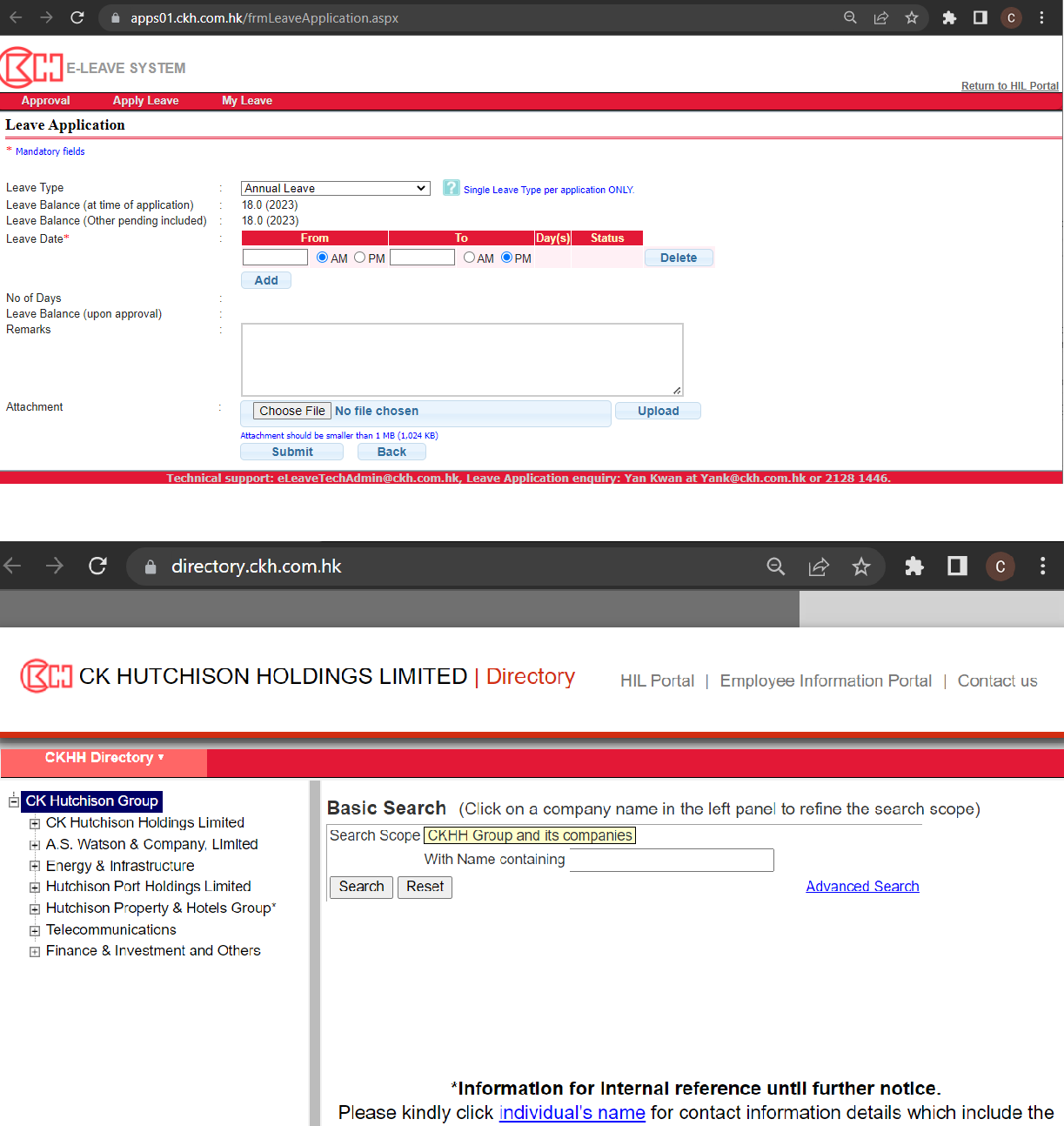Click the zoom magnifier icon in the e-leave address bar

point(850,17)
